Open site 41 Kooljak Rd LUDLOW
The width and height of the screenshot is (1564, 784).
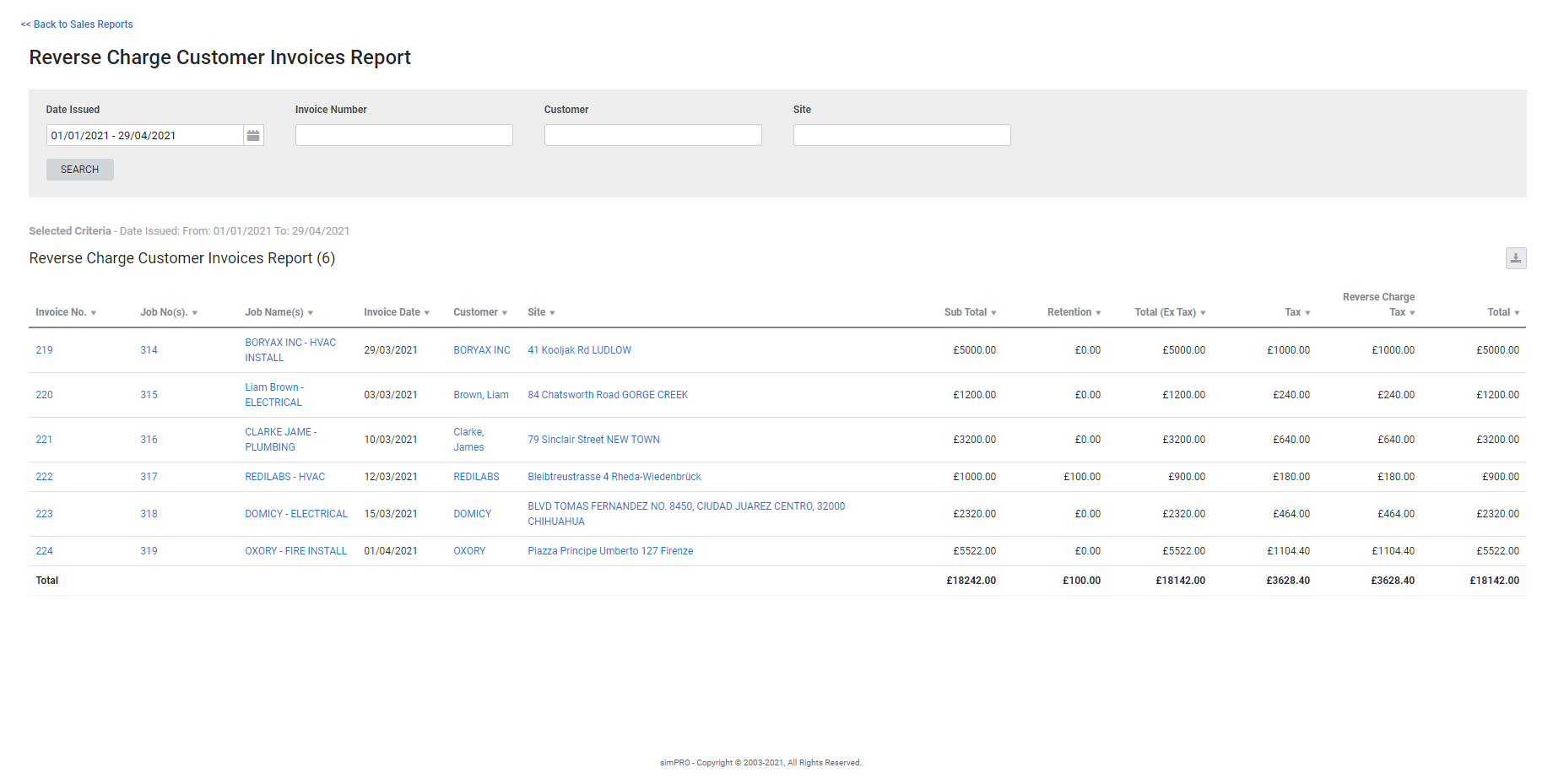click(580, 350)
